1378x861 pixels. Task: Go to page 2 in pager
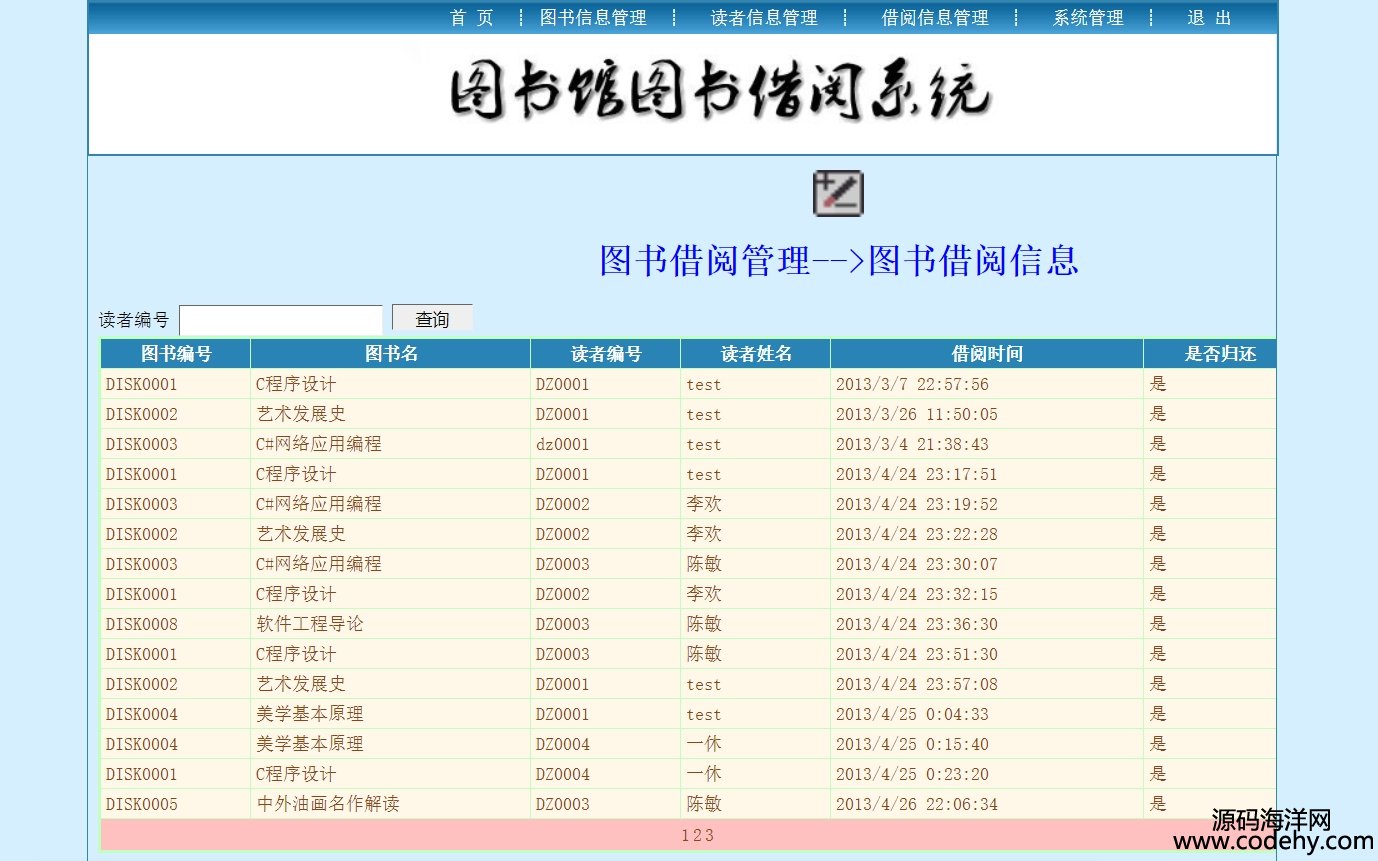click(x=698, y=835)
